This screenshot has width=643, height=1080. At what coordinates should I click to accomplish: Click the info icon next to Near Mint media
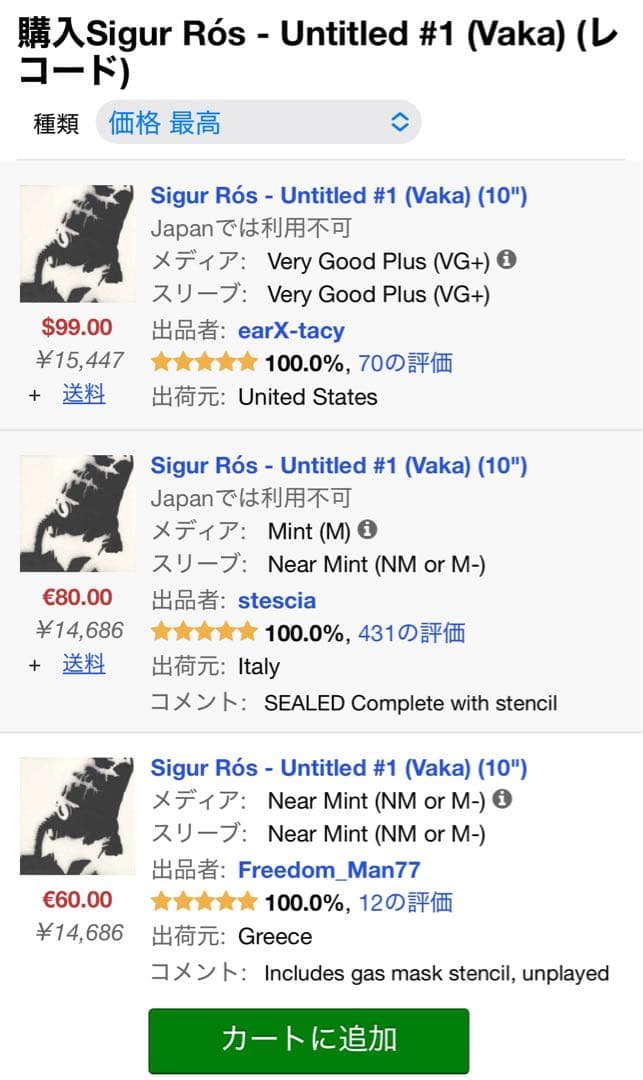(502, 799)
